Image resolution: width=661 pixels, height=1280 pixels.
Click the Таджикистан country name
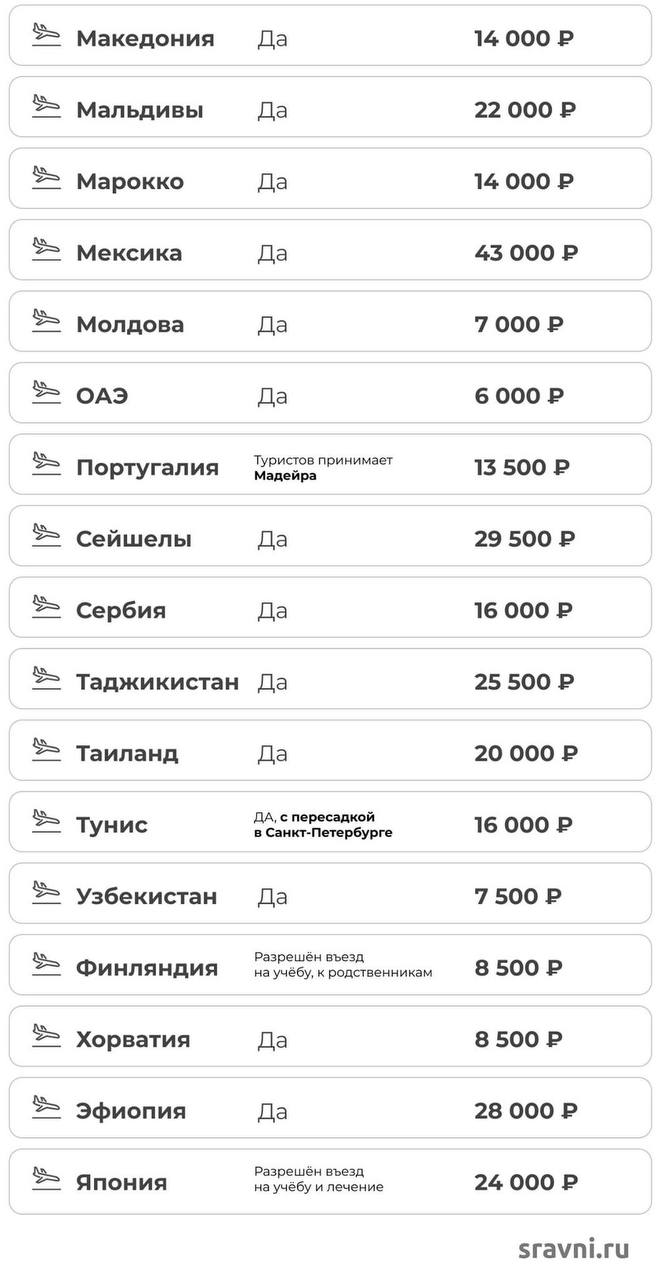(158, 682)
